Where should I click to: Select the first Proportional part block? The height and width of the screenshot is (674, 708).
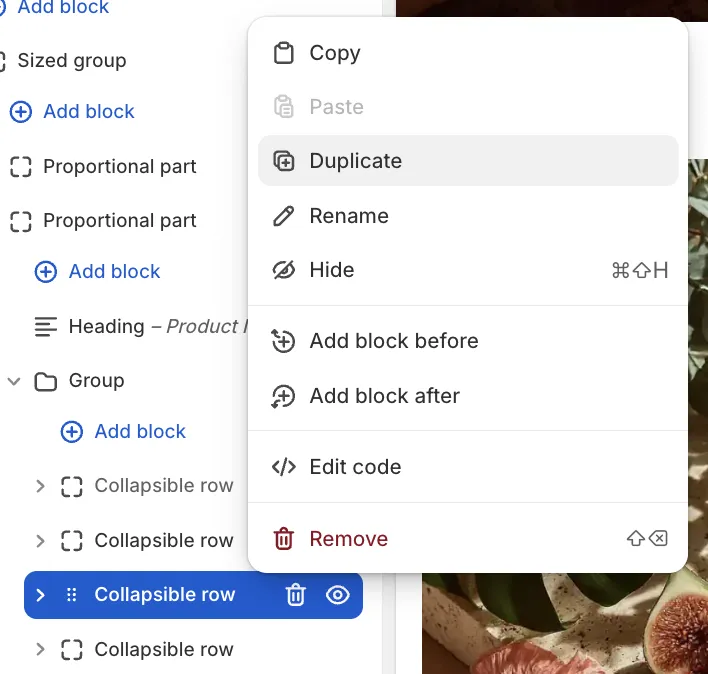[119, 167]
